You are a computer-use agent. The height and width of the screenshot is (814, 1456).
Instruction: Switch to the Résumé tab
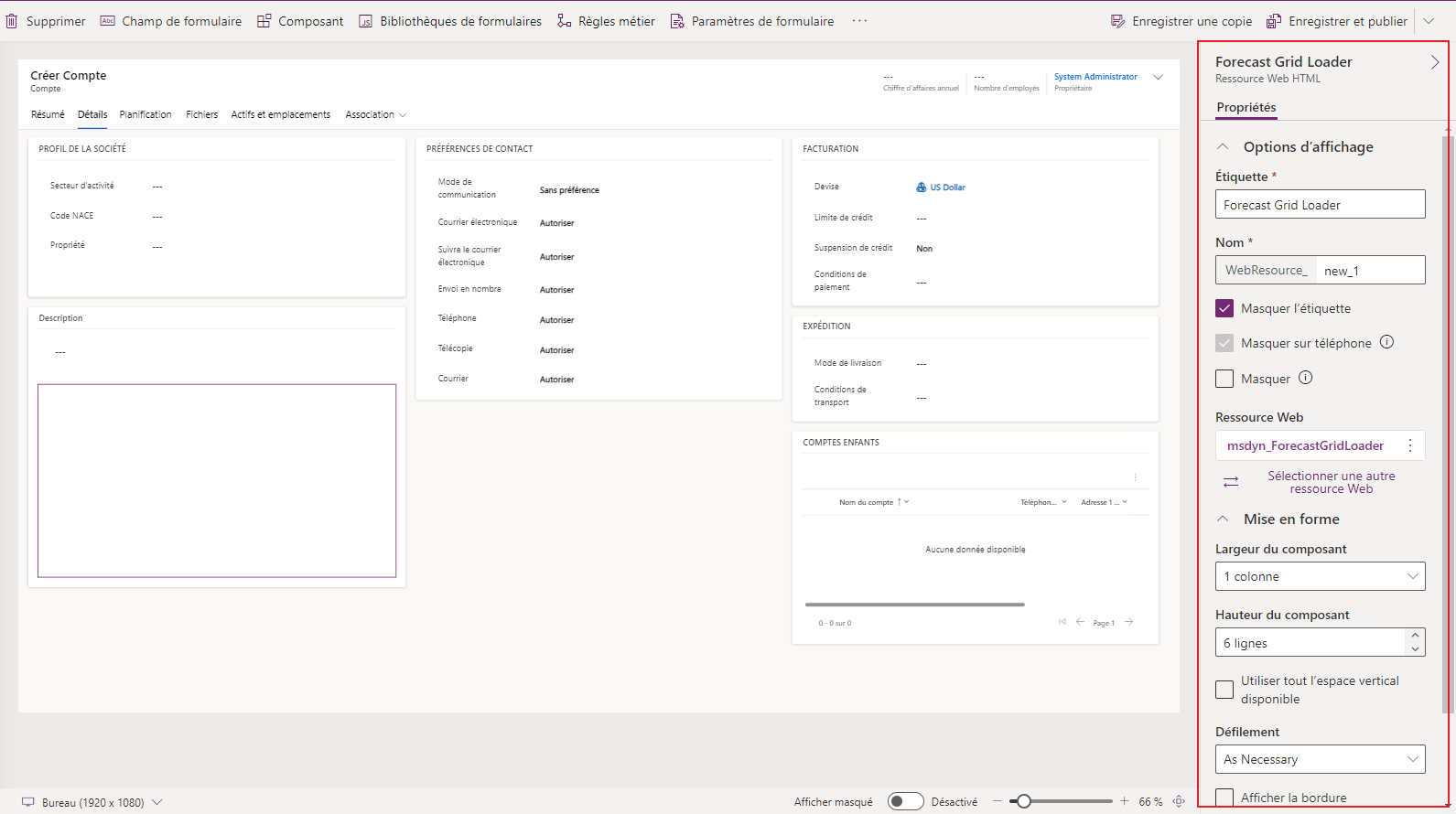click(x=48, y=114)
